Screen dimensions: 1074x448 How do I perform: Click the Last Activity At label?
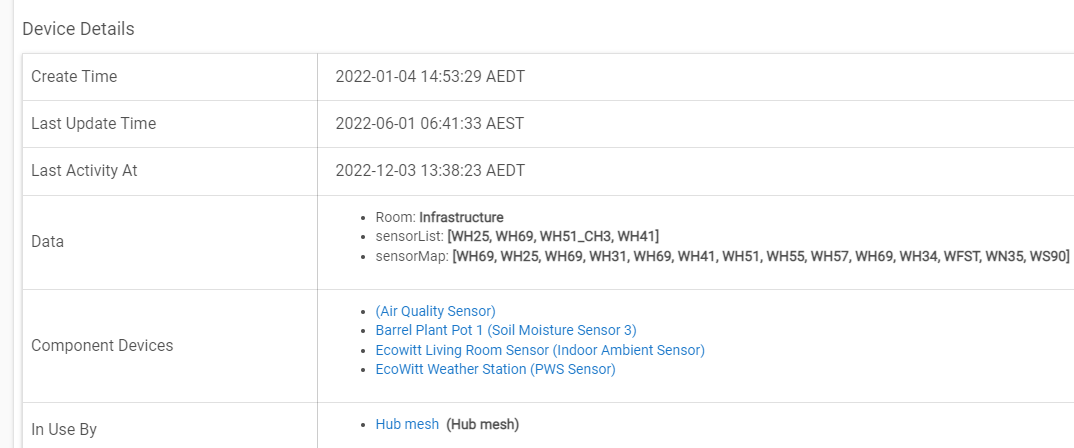coord(84,171)
